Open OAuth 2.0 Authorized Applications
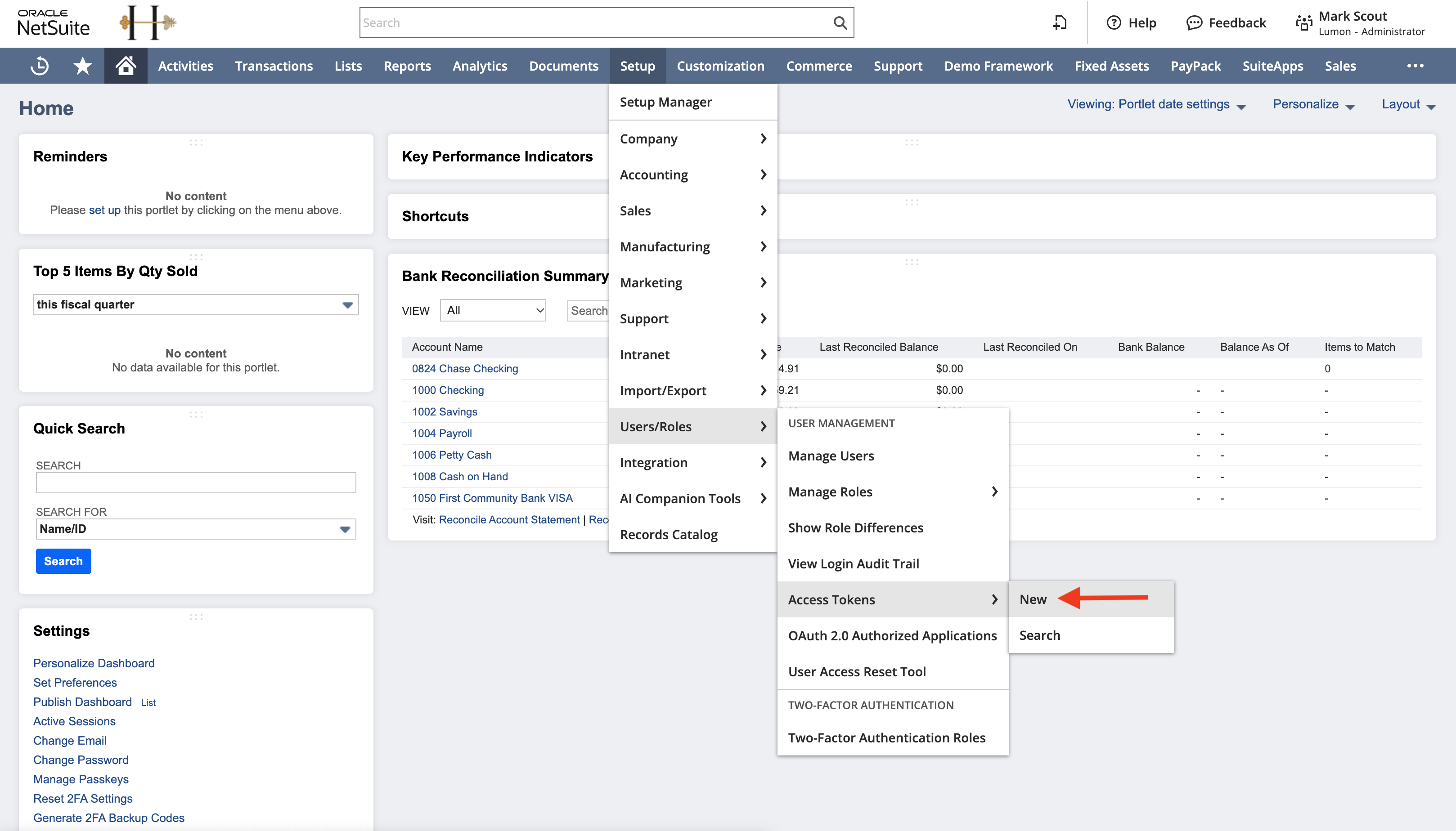 [x=892, y=636]
